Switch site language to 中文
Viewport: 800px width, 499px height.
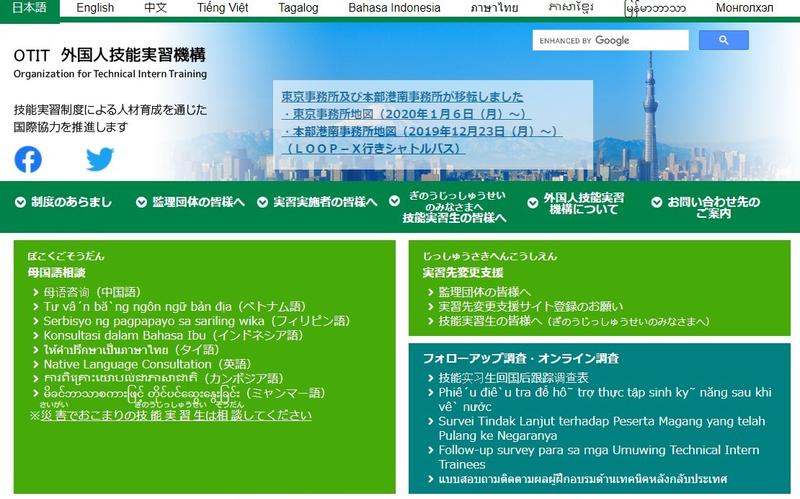click(x=156, y=8)
